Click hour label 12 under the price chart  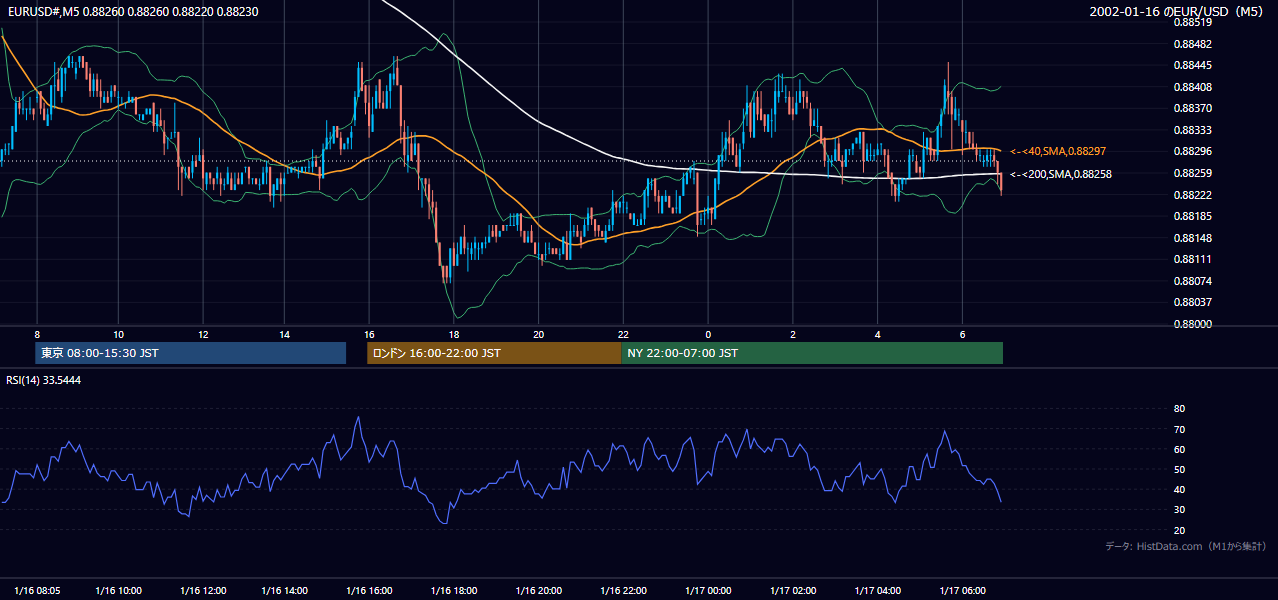pyautogui.click(x=202, y=334)
